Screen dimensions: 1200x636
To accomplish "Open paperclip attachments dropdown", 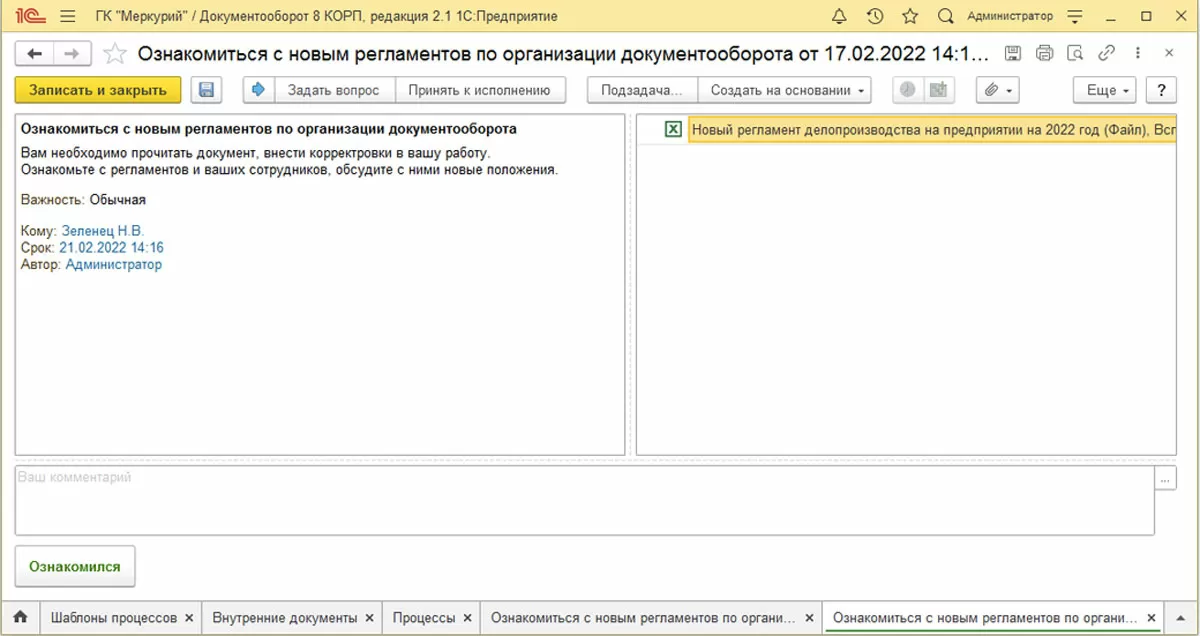I will point(997,90).
